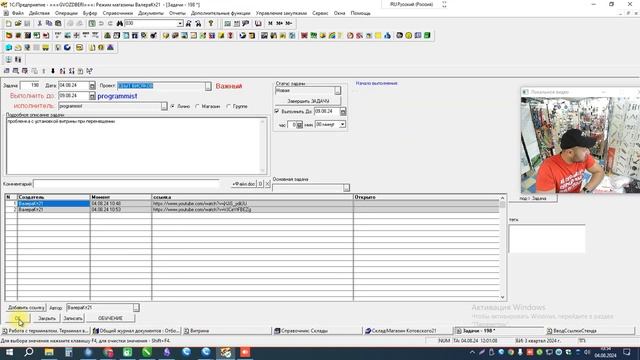
Task: Click the green triangle icon in the second toolbar row
Action: pyautogui.click(x=107, y=36)
